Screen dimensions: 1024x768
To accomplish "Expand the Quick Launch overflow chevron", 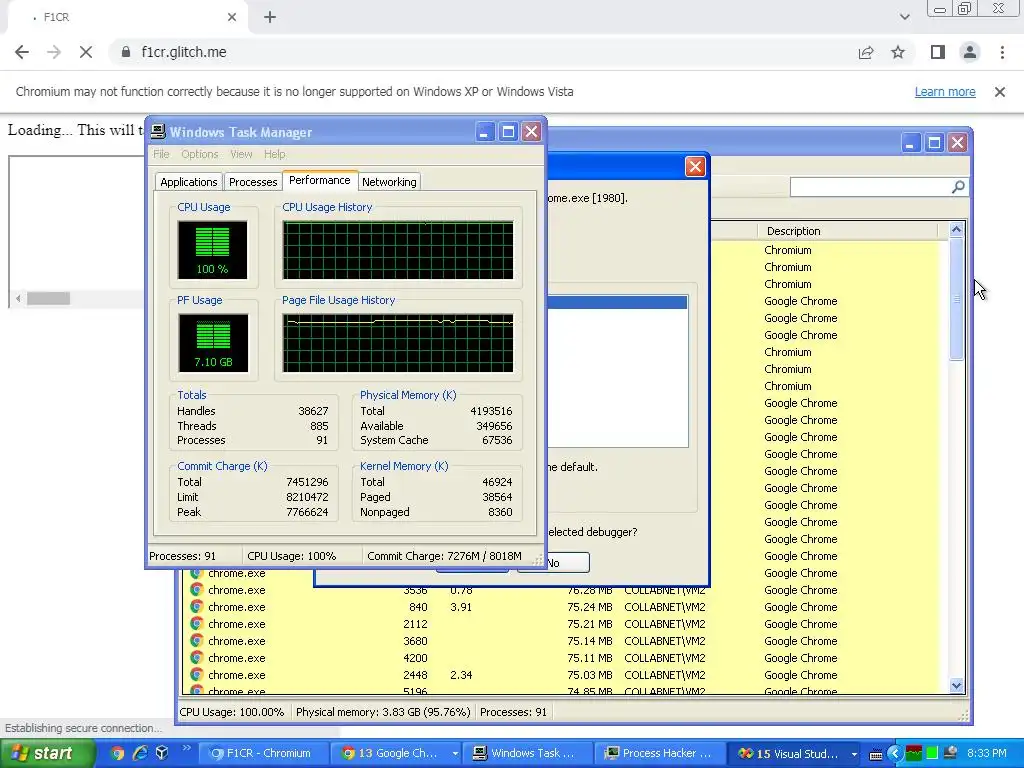I will pyautogui.click(x=186, y=748).
